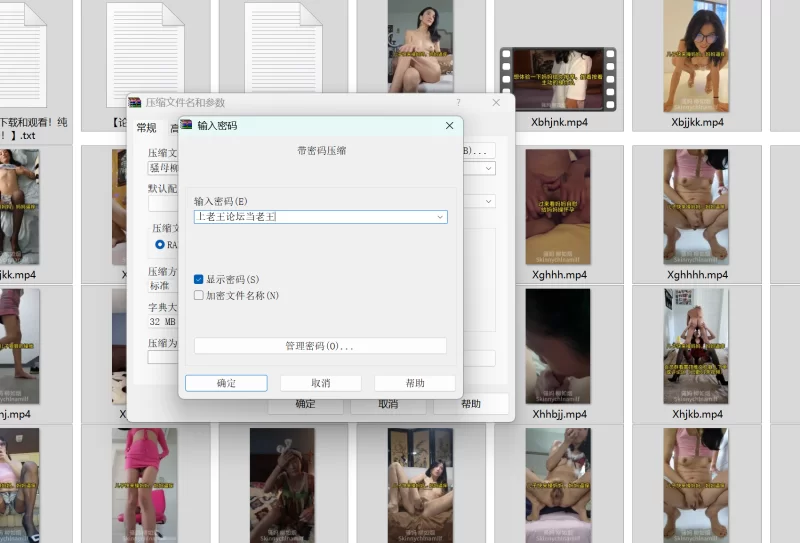Close the 输入密码 dialog with the X icon
This screenshot has width=800, height=543.
449,126
